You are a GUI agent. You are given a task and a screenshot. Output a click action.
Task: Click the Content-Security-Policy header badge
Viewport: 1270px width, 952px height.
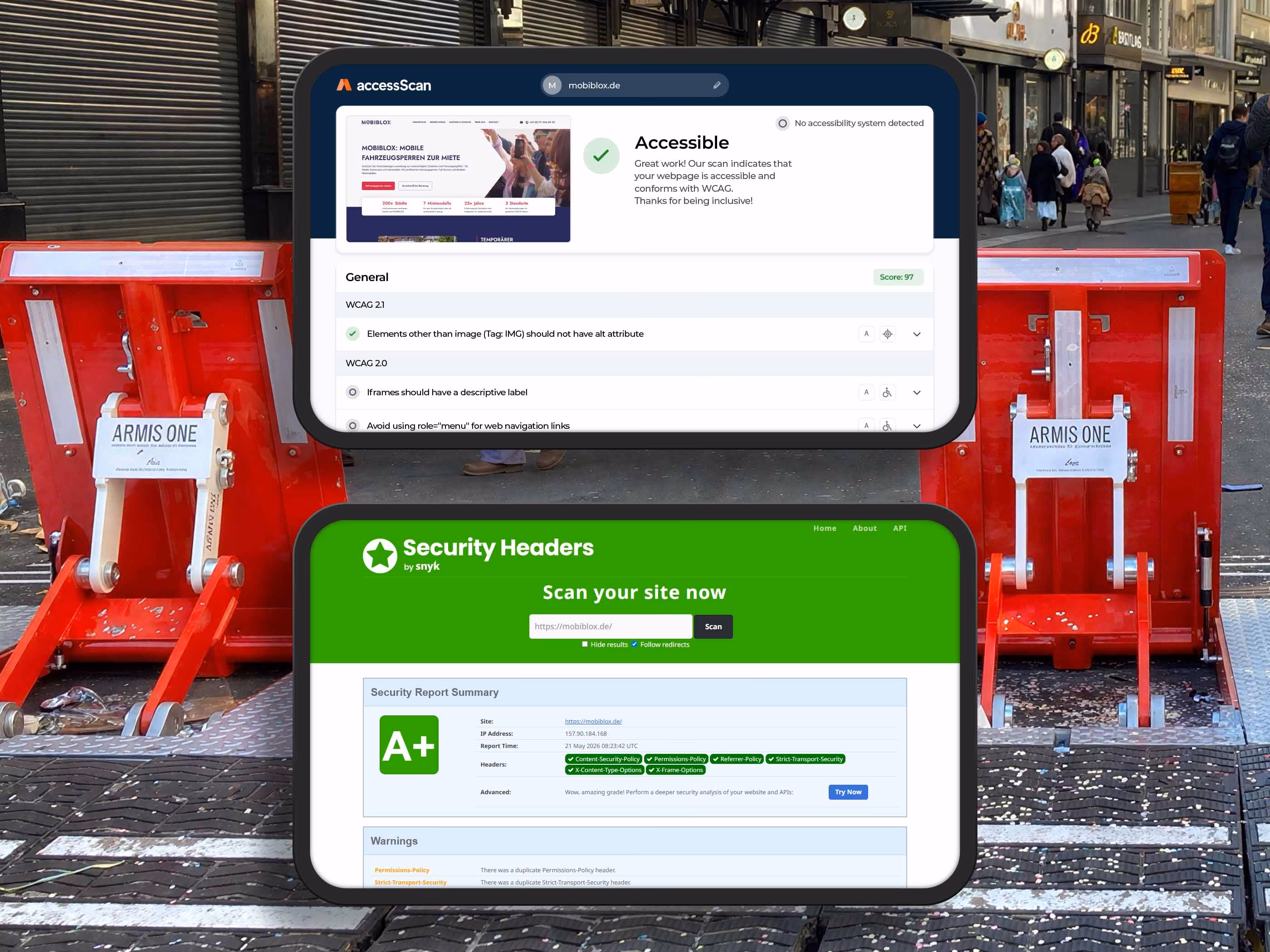coord(603,758)
